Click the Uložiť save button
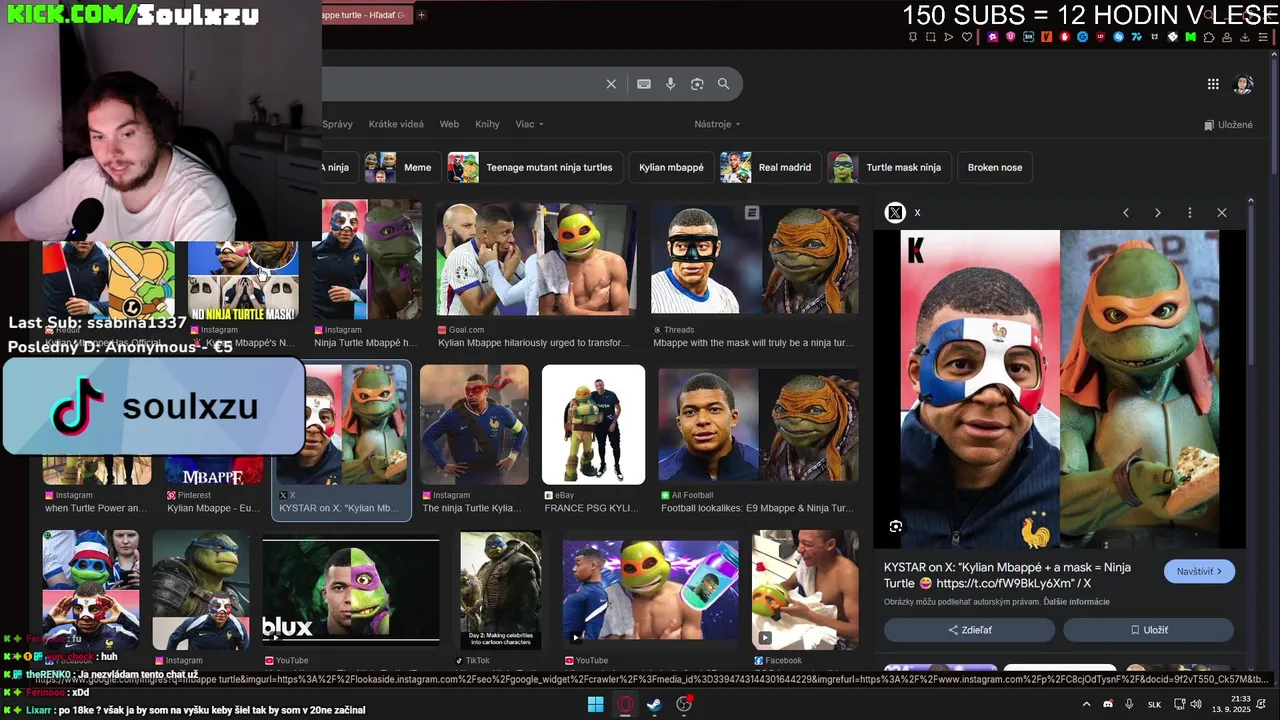 click(x=1148, y=630)
